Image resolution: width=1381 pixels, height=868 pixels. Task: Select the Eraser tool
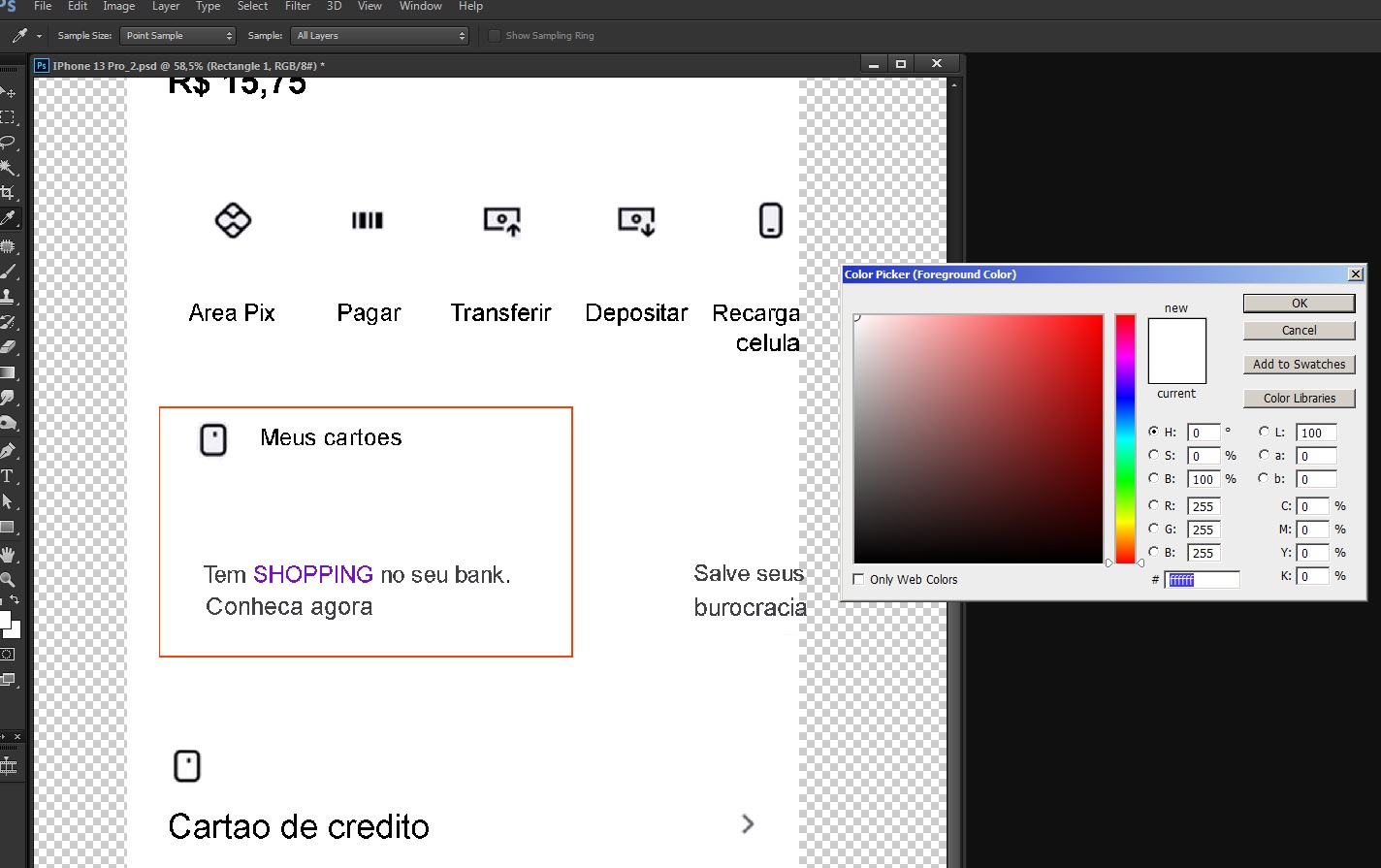pos(8,347)
